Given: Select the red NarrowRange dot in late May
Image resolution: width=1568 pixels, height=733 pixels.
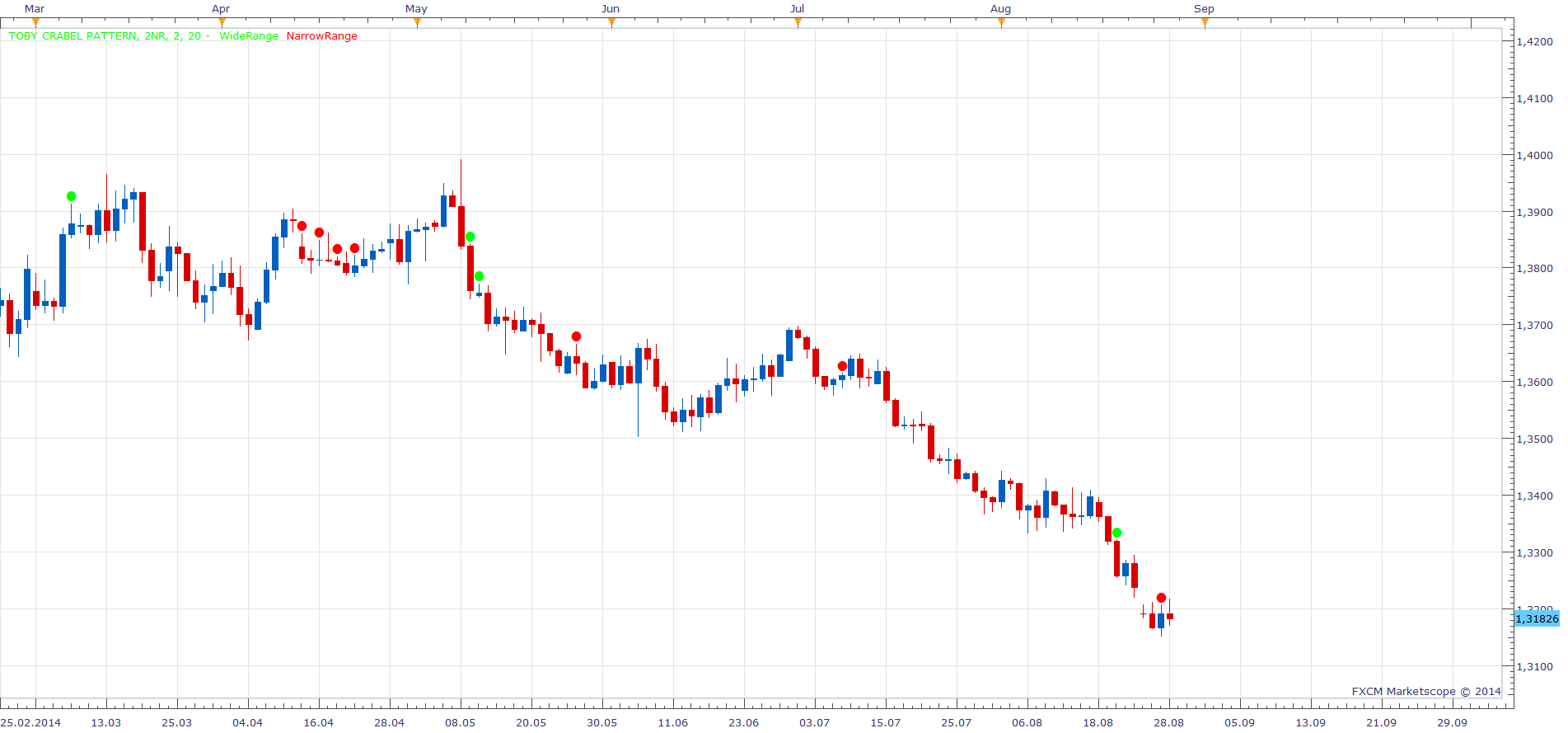Looking at the screenshot, I should [577, 336].
